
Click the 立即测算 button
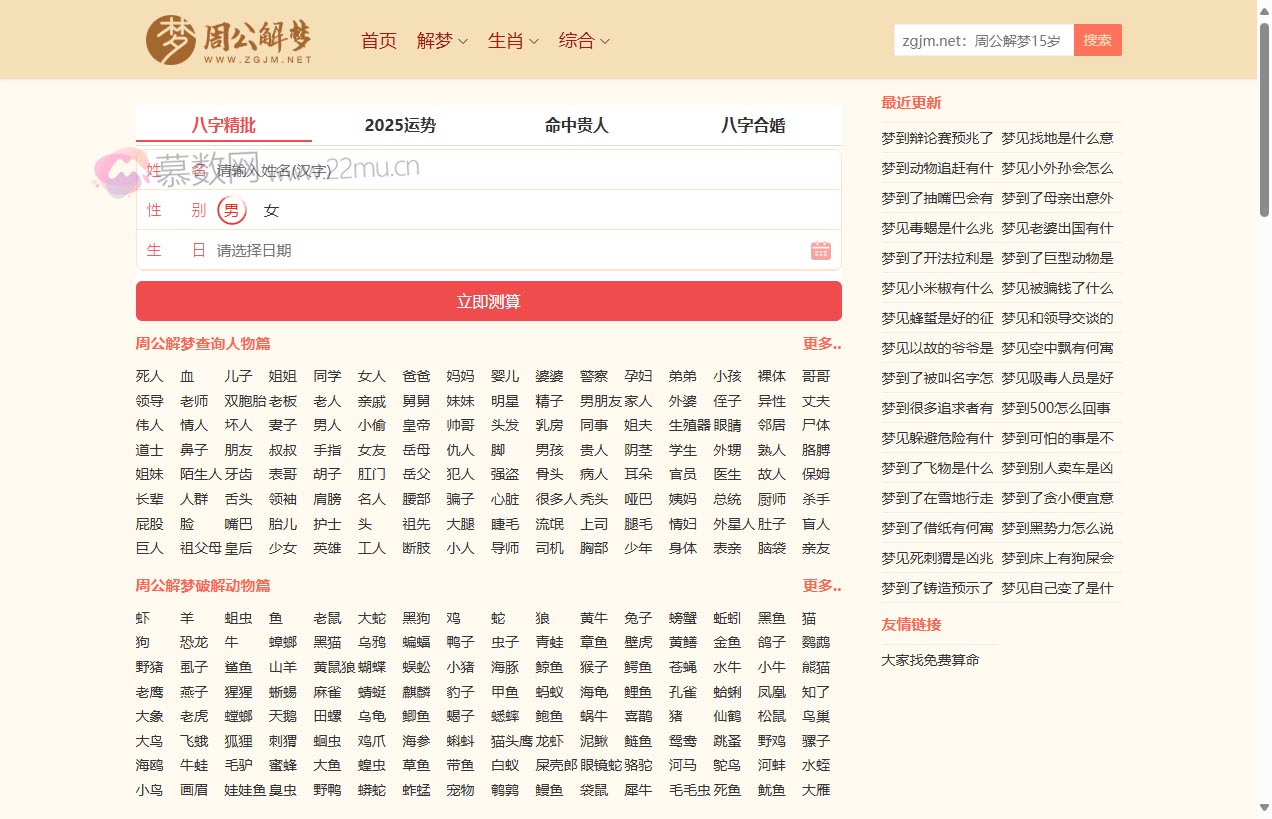point(488,300)
